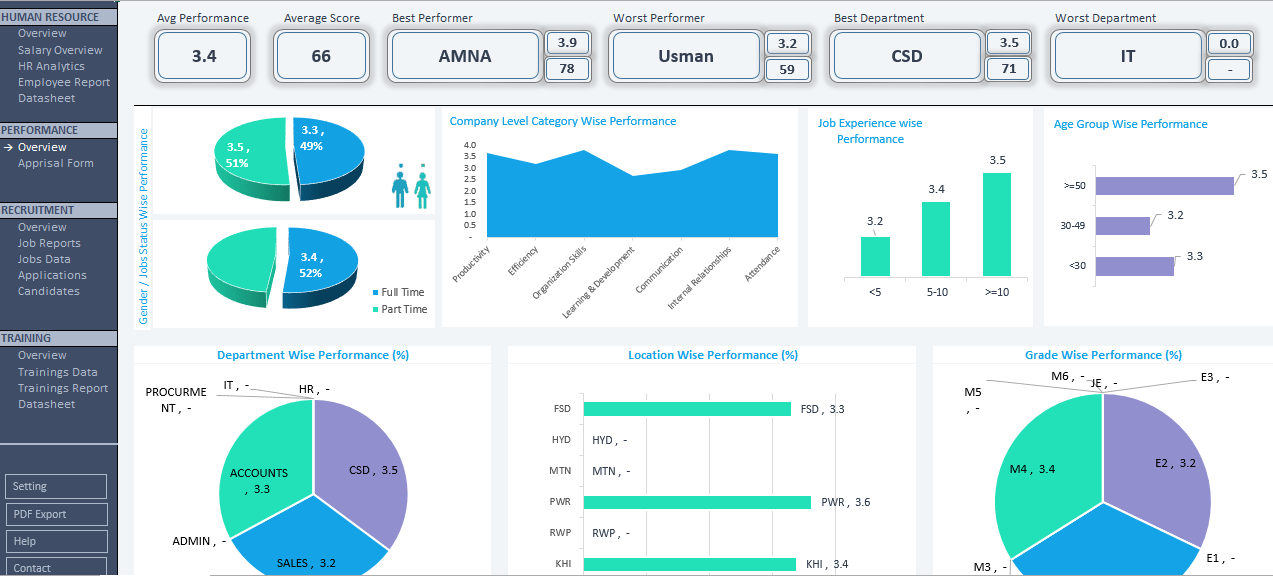Export the dashboard using PDF Export
This screenshot has width=1273, height=576.
55,514
